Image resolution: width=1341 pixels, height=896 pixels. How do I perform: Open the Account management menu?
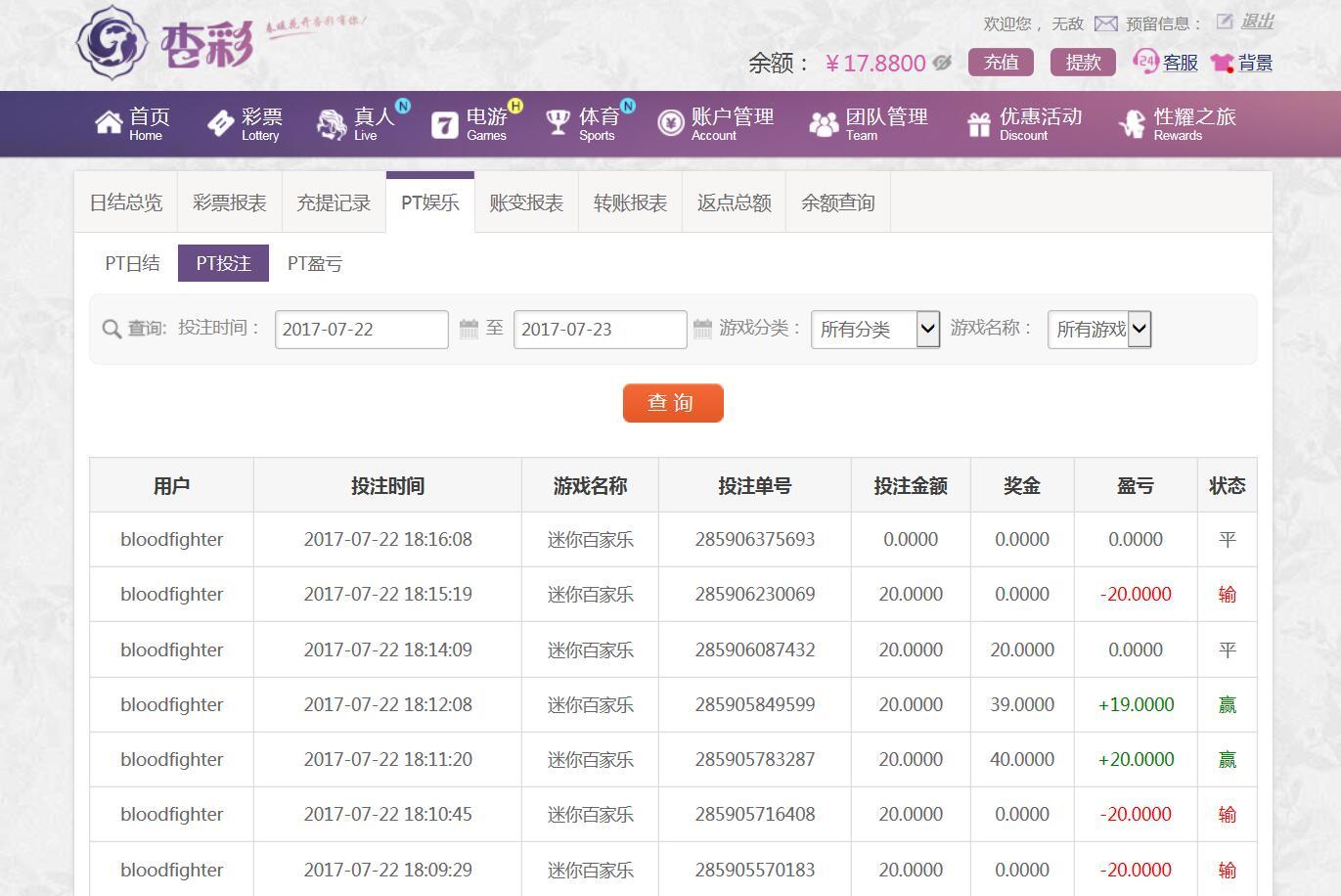(715, 123)
